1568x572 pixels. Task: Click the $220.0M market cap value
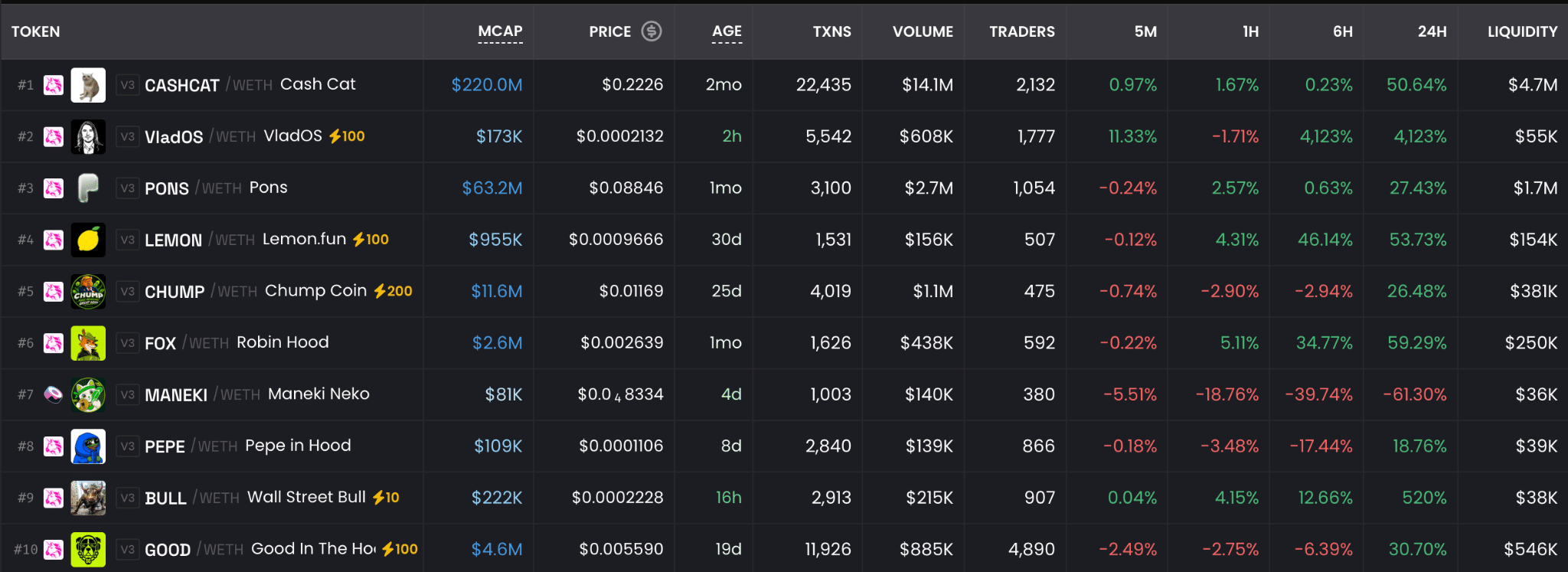pos(487,85)
